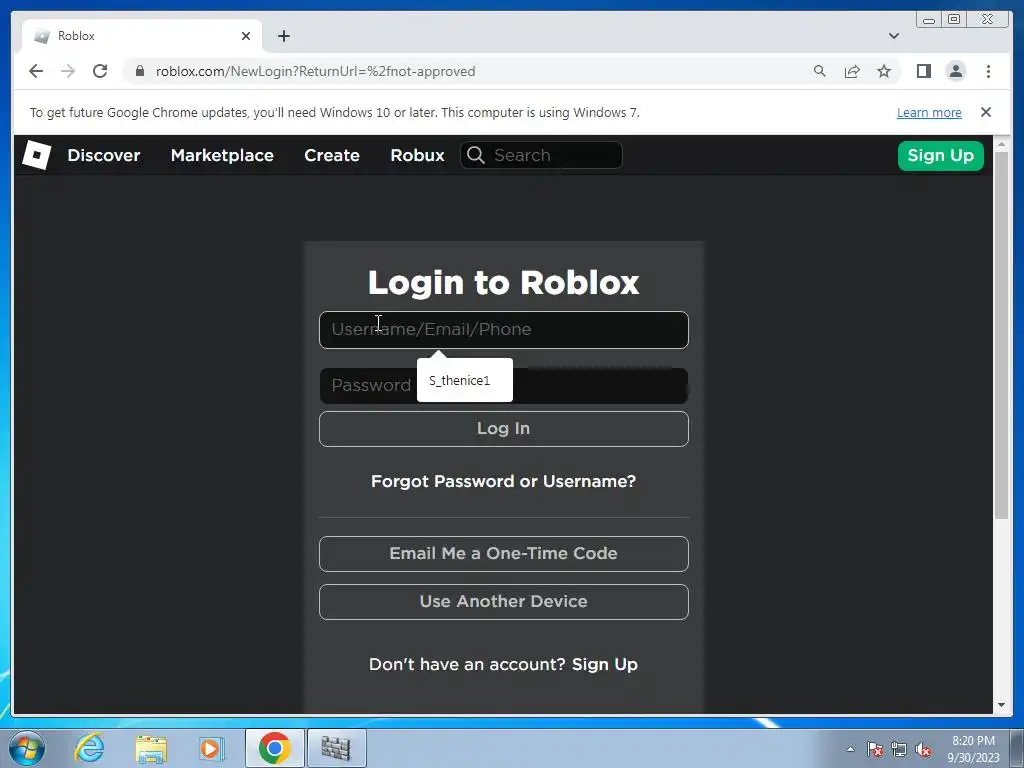Open Forgot Password or Username link
Viewport: 1024px width, 768px height.
[x=504, y=481]
